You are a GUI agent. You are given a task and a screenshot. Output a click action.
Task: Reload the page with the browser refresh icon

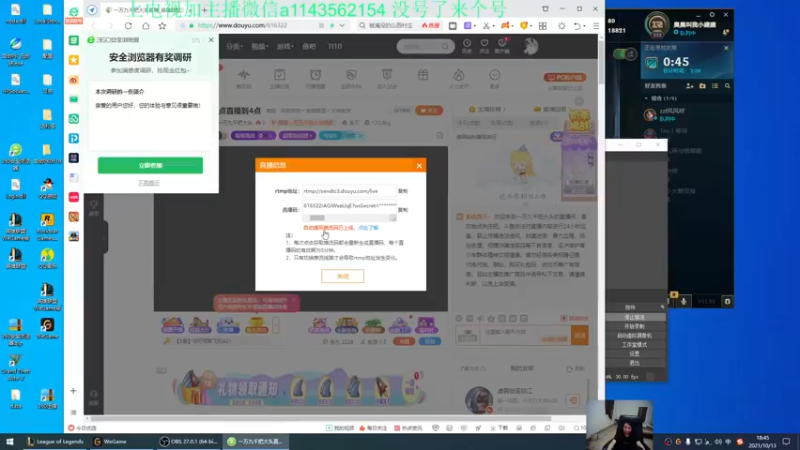(128, 26)
